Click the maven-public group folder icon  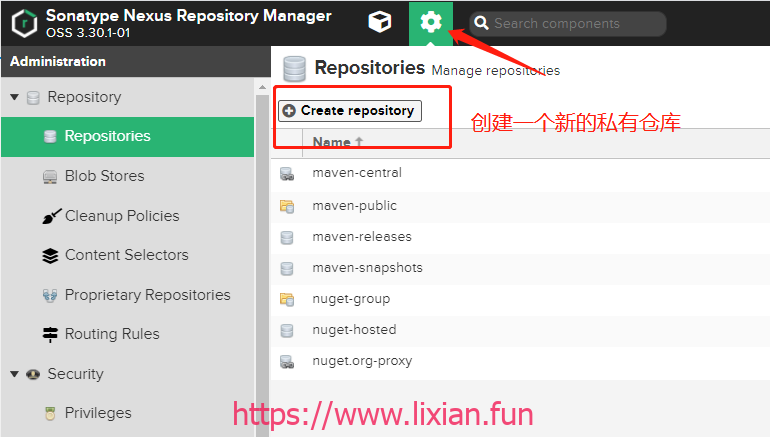coord(287,206)
